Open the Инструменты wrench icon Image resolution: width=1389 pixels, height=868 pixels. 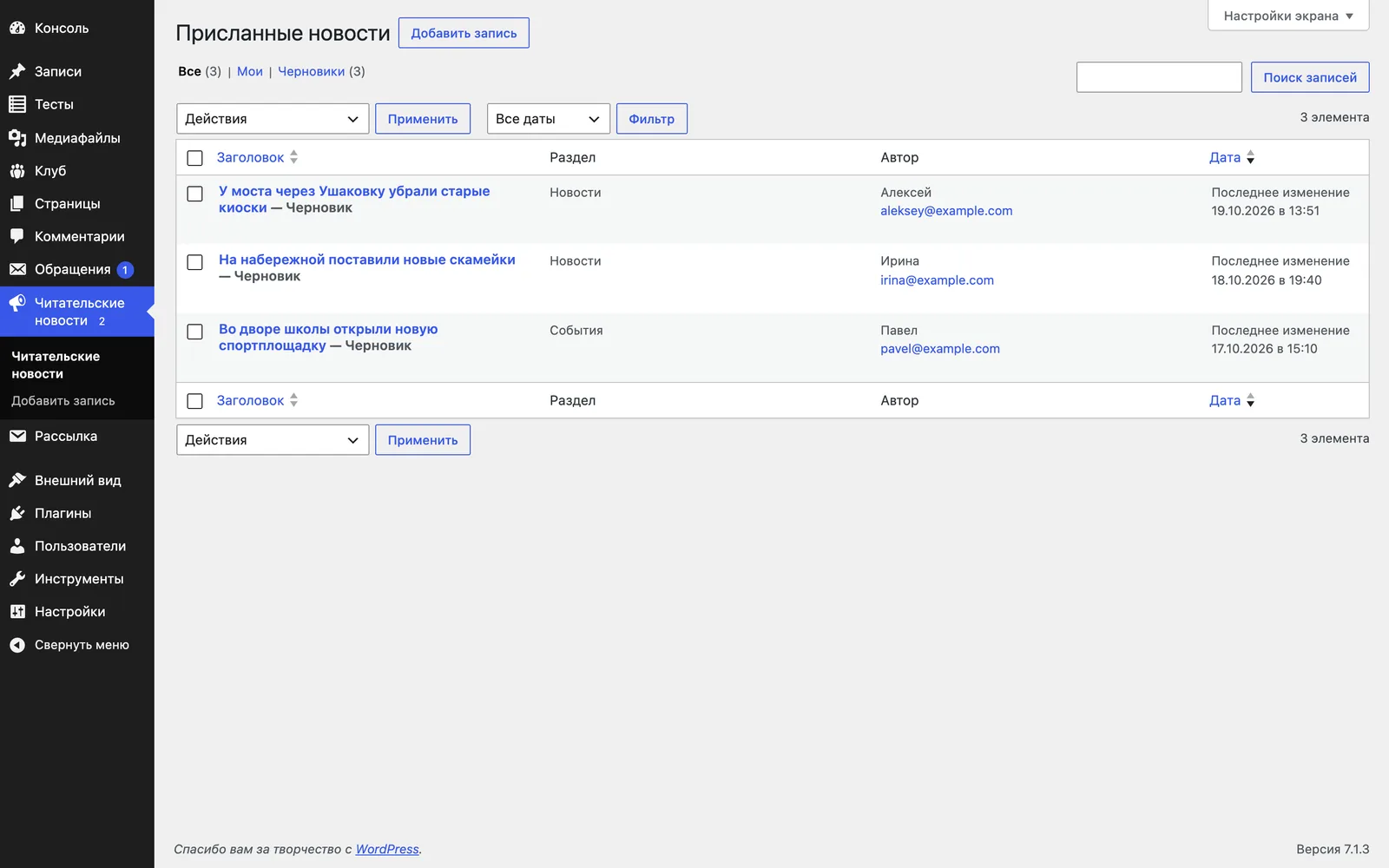[x=17, y=579]
